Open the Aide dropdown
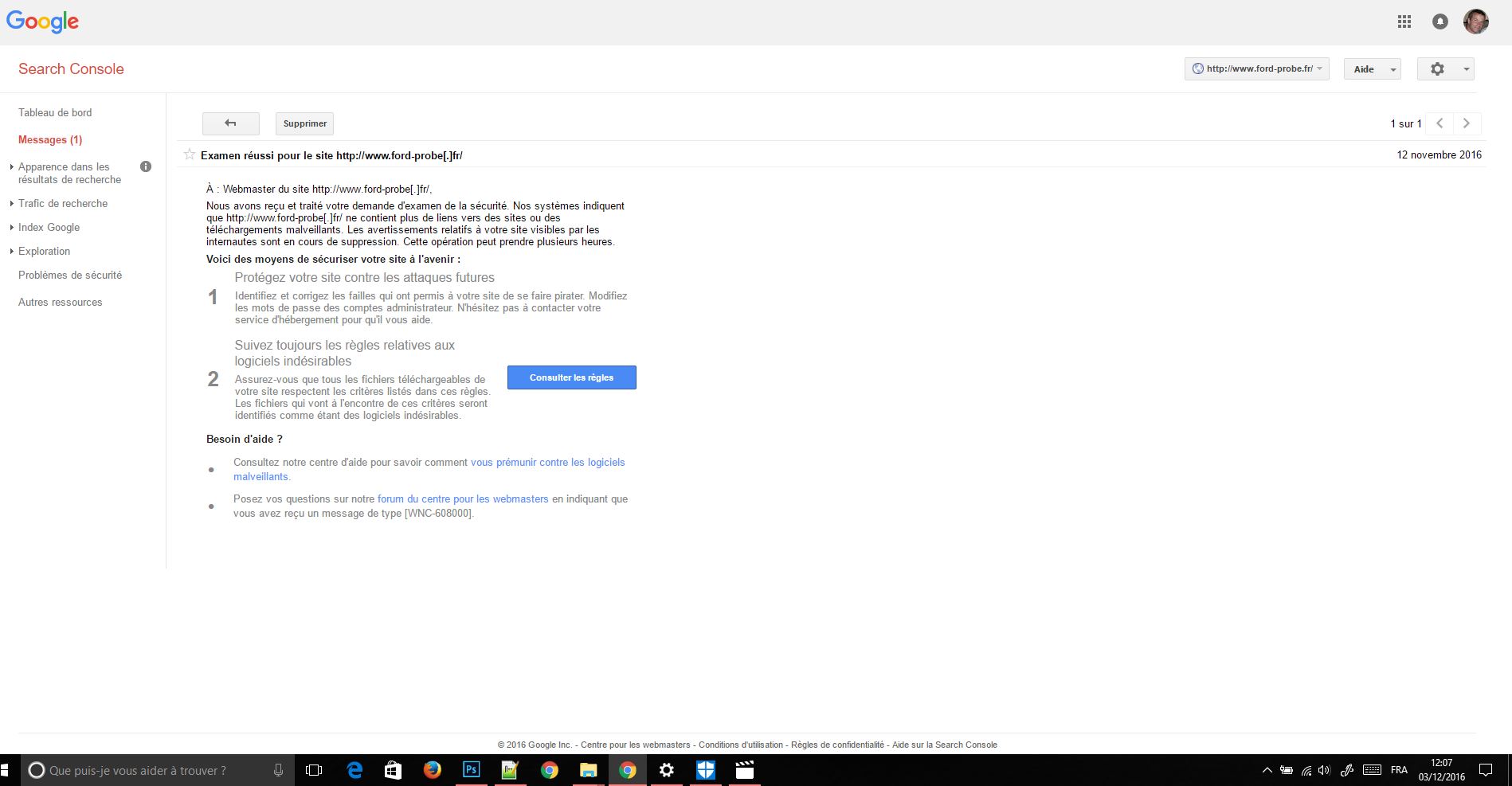This screenshot has height=786, width=1512. pyautogui.click(x=1372, y=69)
